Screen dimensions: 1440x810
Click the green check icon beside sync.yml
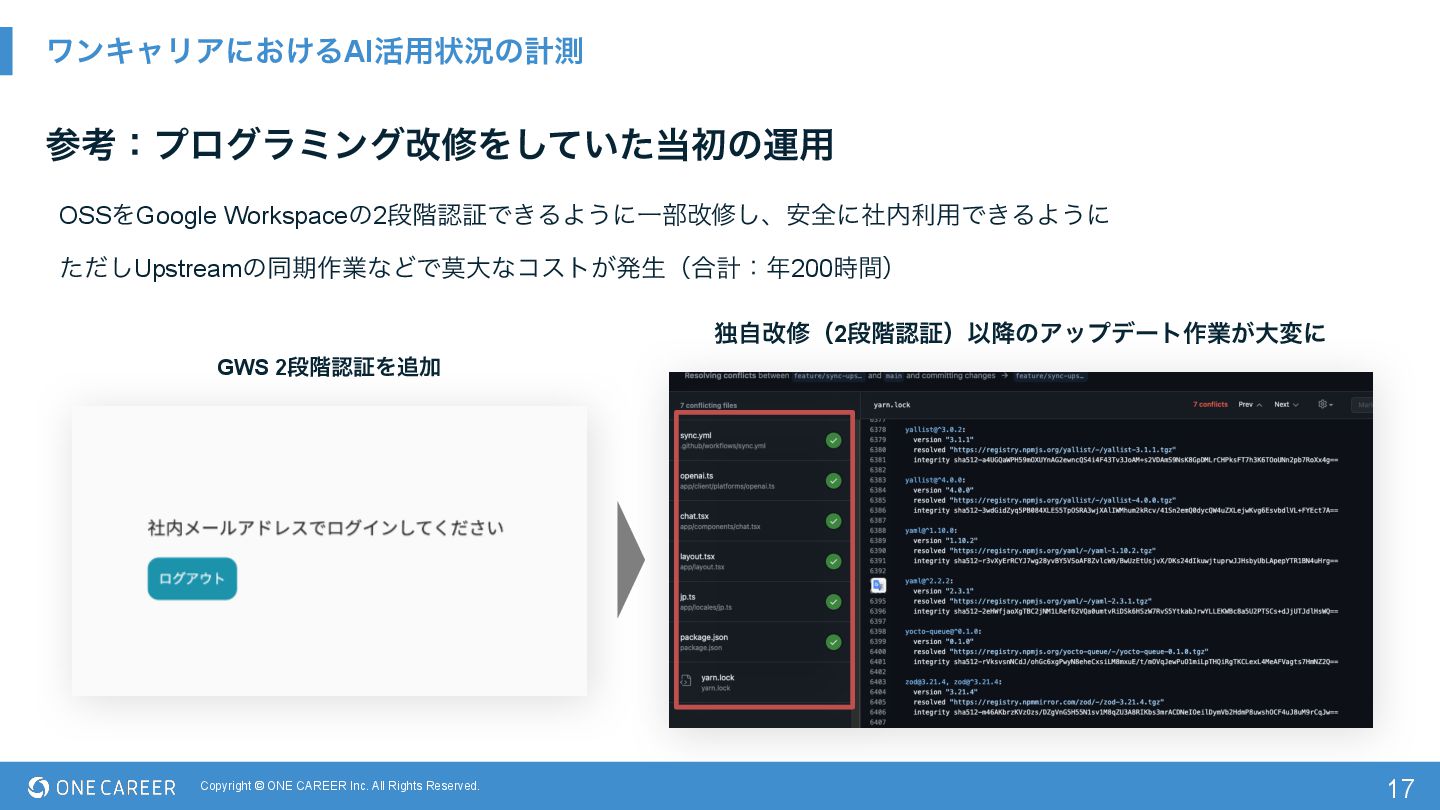(833, 440)
